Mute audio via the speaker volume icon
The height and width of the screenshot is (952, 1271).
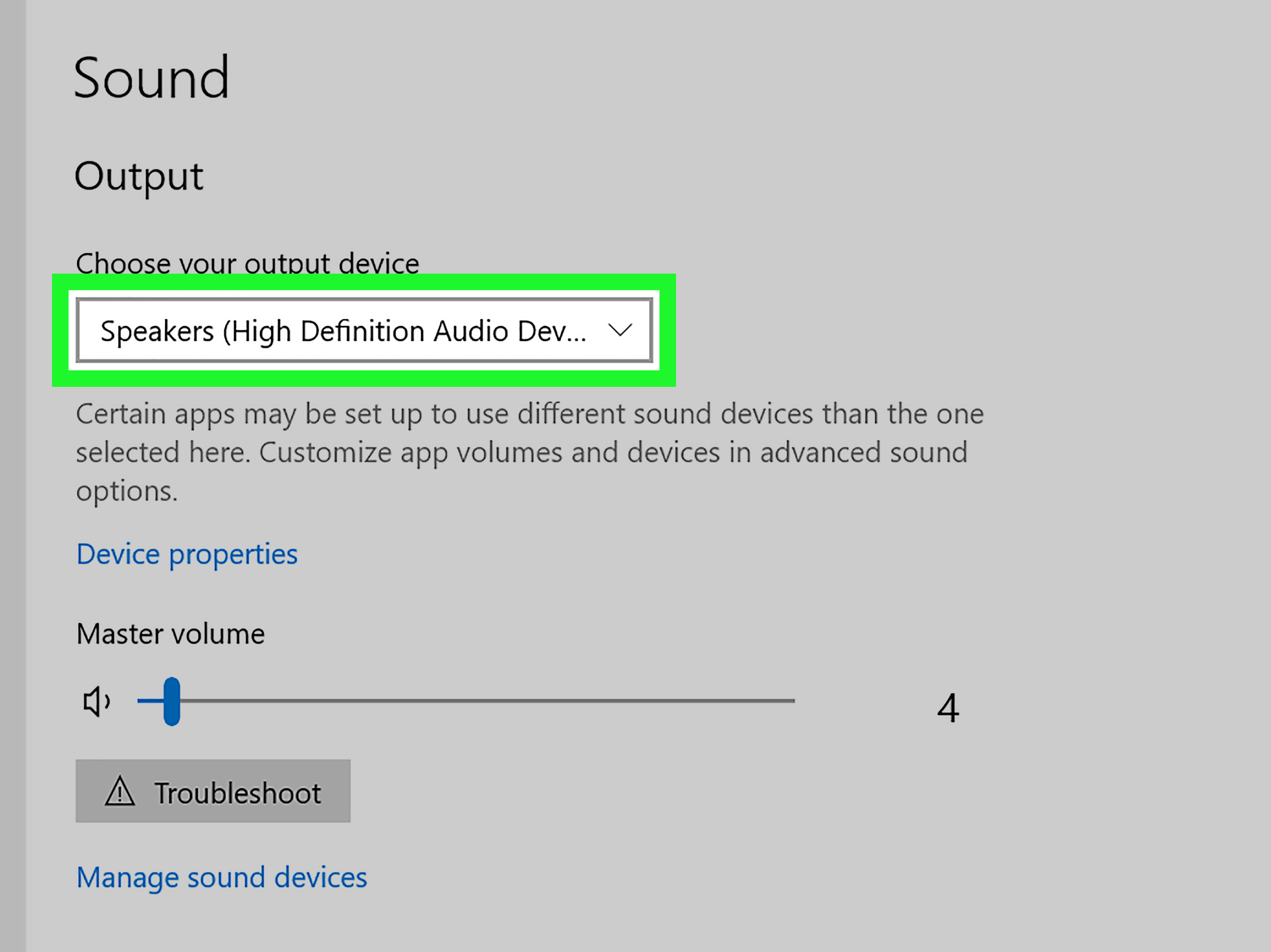(x=97, y=701)
